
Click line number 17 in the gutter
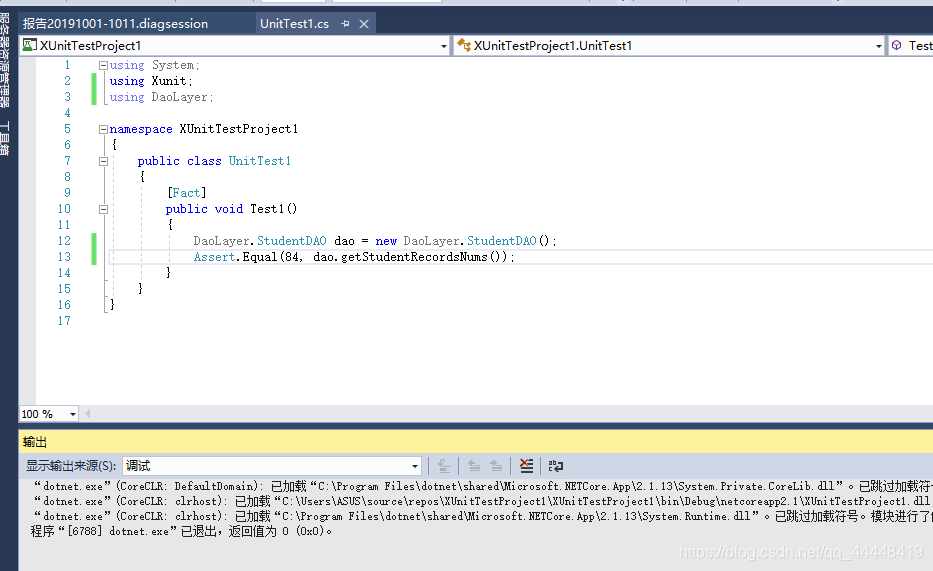pos(64,321)
